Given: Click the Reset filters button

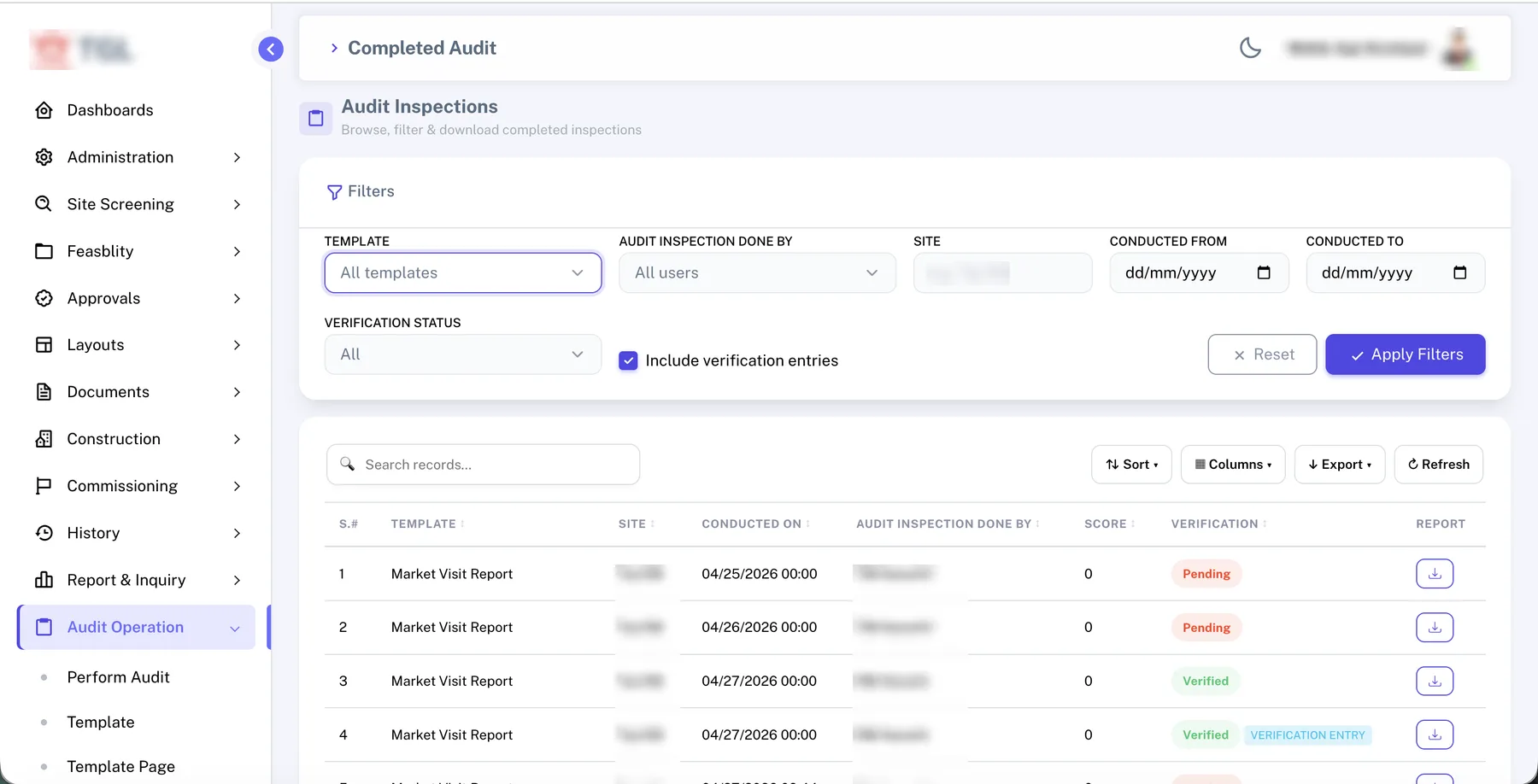Looking at the screenshot, I should (x=1262, y=354).
